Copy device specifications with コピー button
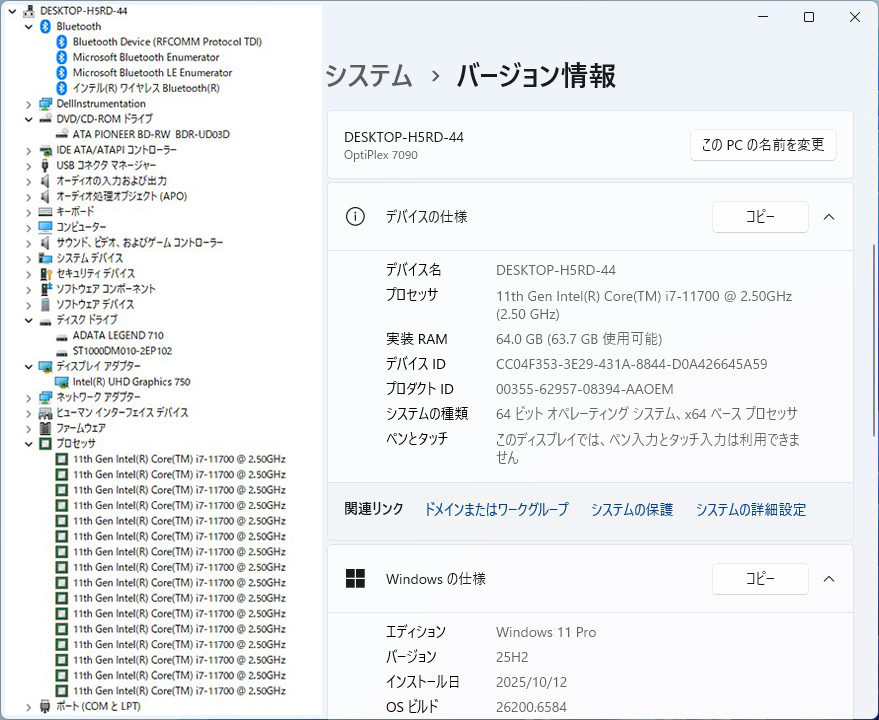Screen dimensions: 879x720 [759, 217]
